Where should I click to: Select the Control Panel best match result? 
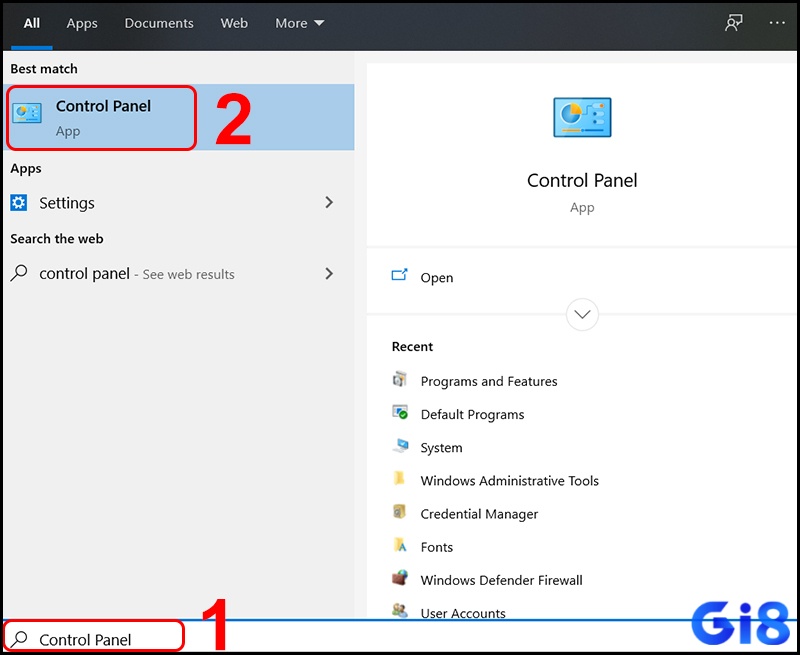pos(179,117)
